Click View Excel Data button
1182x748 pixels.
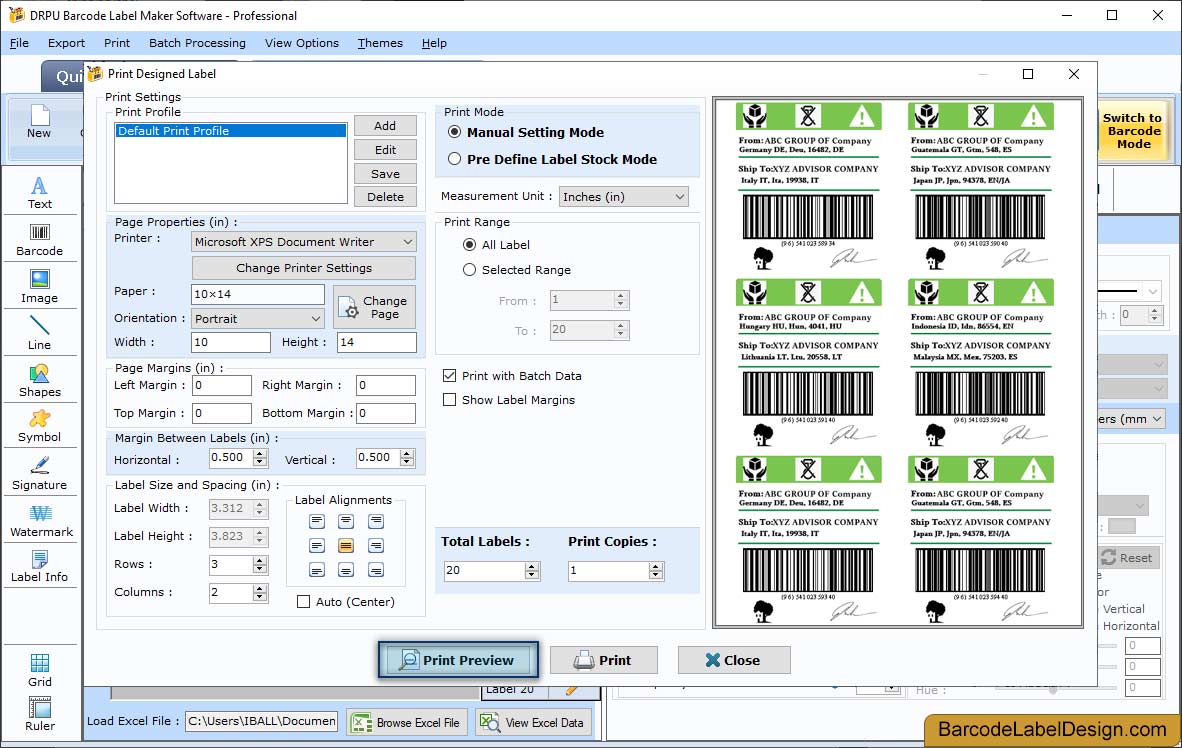[x=533, y=722]
